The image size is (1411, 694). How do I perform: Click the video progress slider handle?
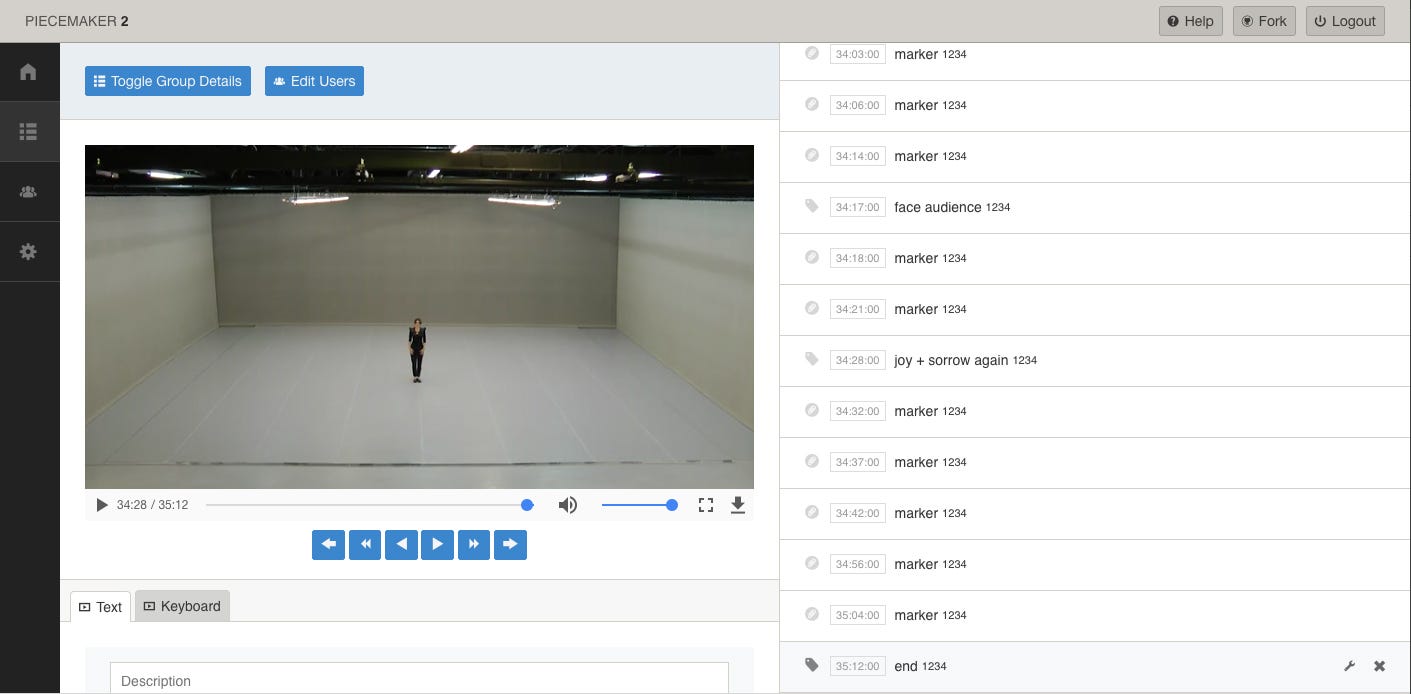click(x=527, y=505)
